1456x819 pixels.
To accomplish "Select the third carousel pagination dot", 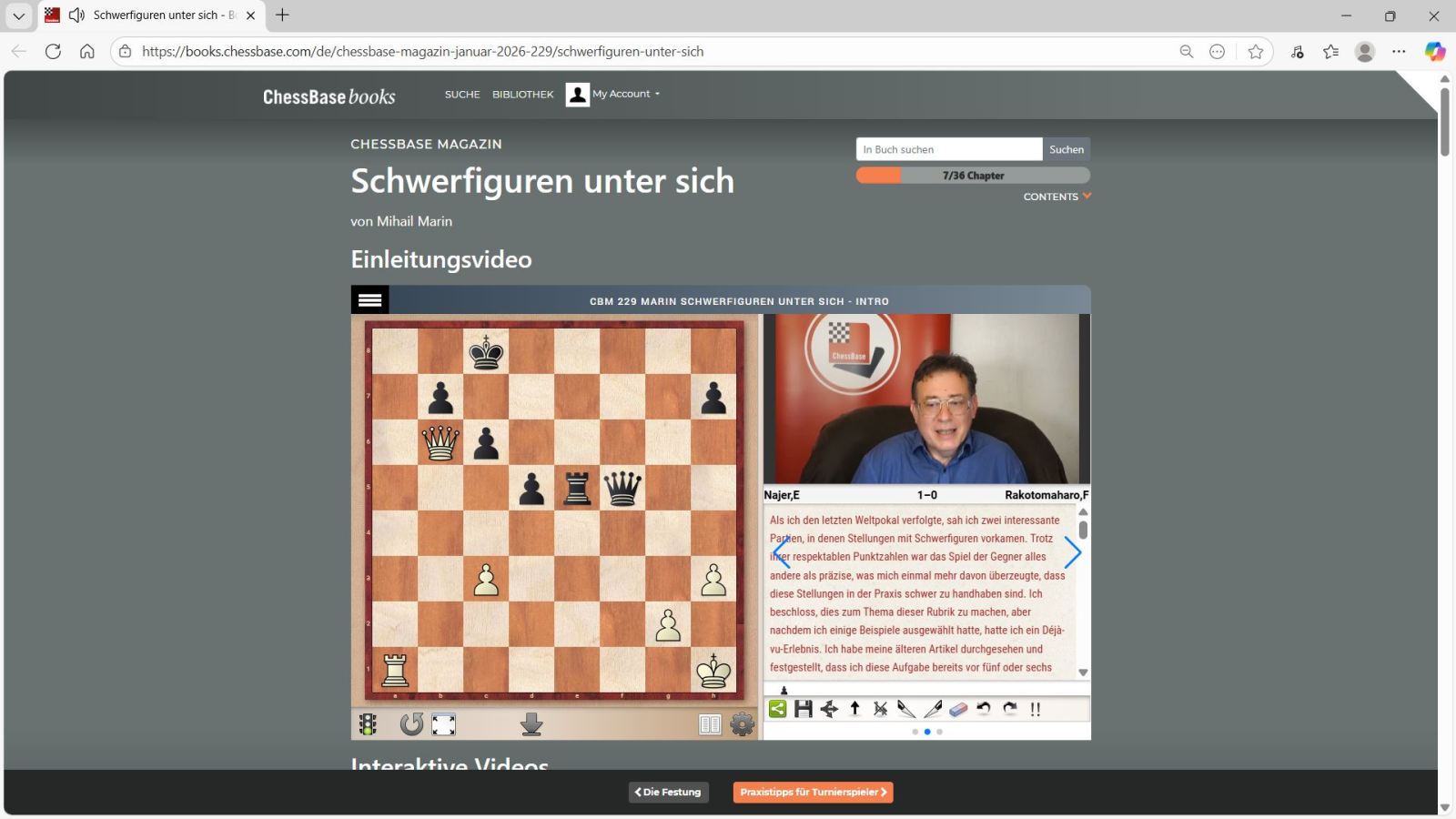I will 939,732.
